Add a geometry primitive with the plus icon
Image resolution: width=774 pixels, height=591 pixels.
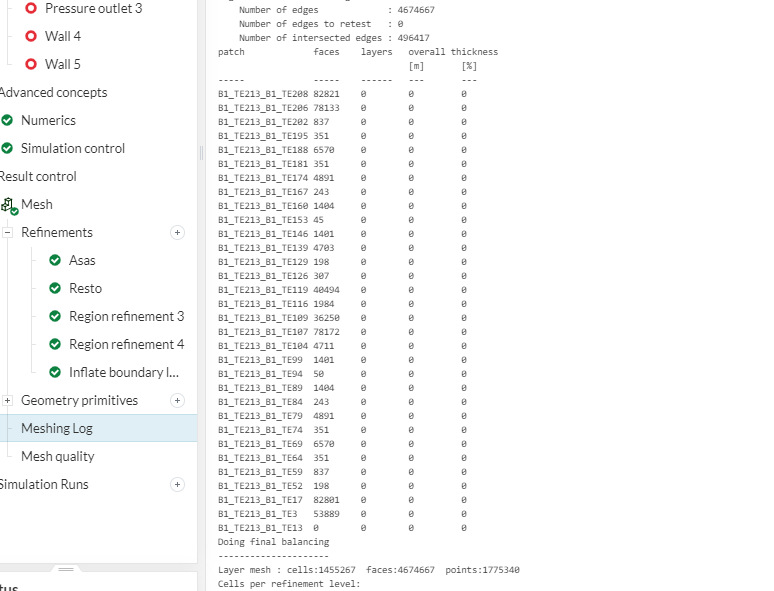(x=178, y=400)
